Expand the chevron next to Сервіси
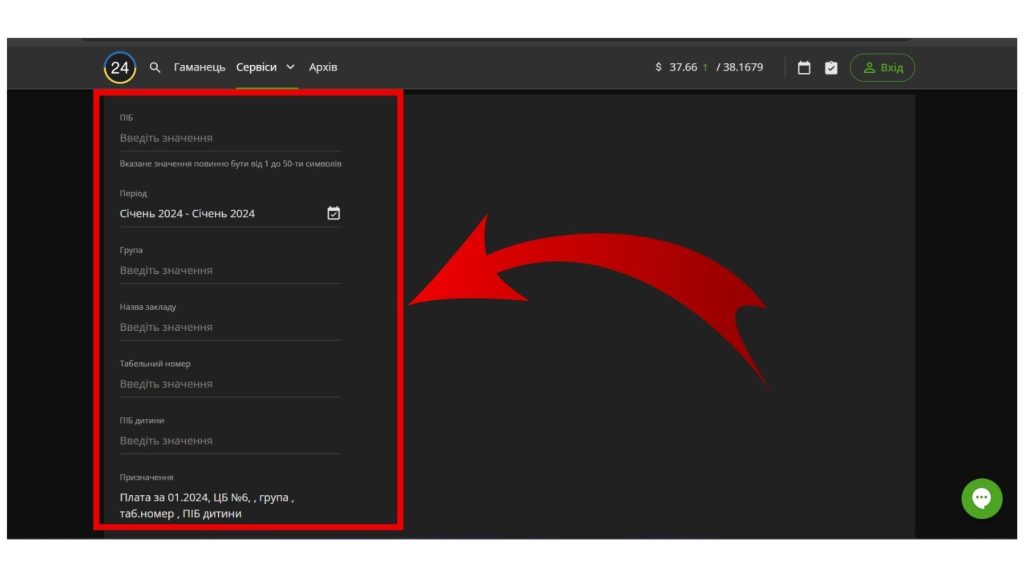Viewport: 1024px width, 577px height. click(x=290, y=67)
